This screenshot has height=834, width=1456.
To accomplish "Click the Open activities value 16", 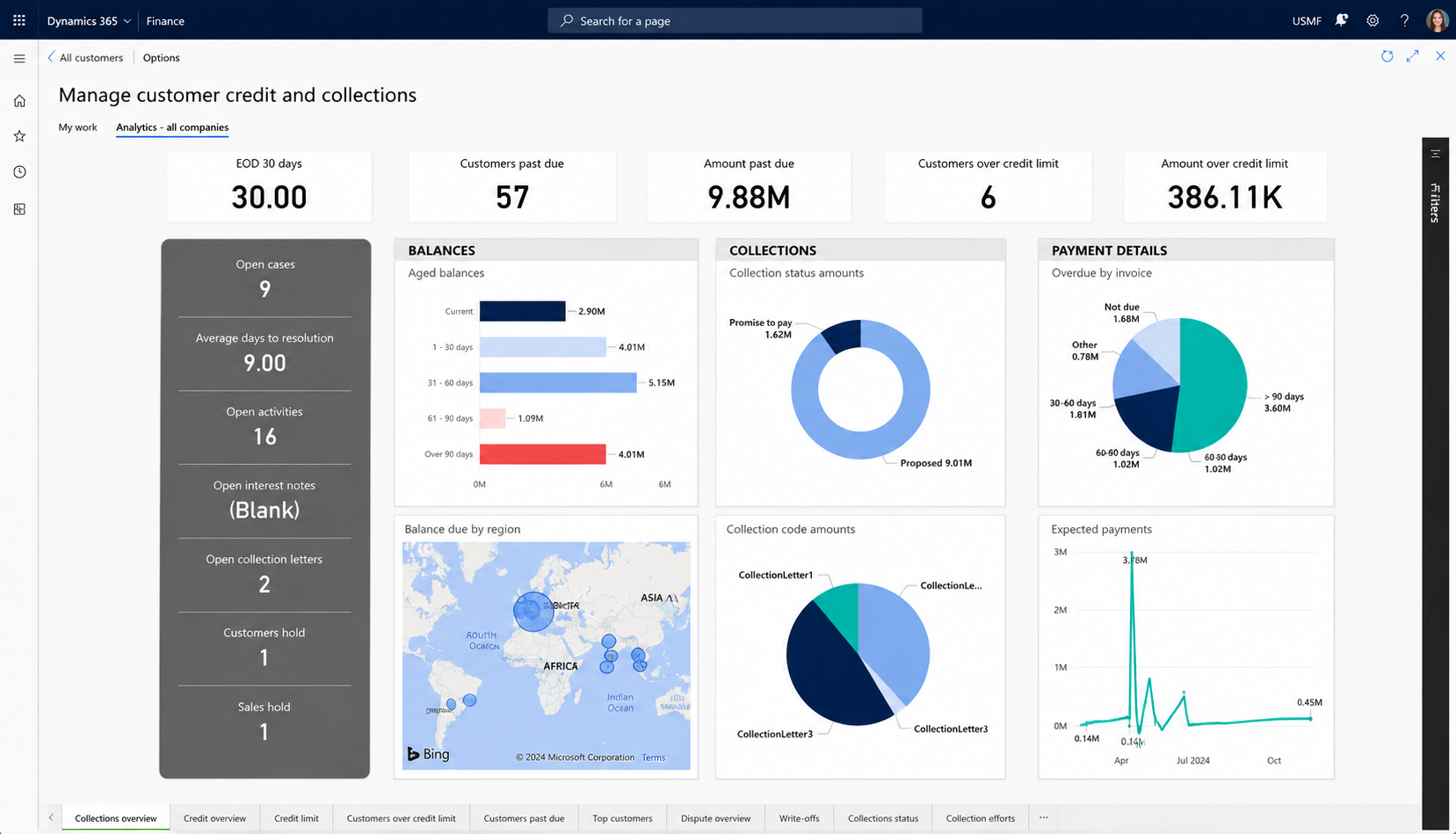I will coord(264,437).
